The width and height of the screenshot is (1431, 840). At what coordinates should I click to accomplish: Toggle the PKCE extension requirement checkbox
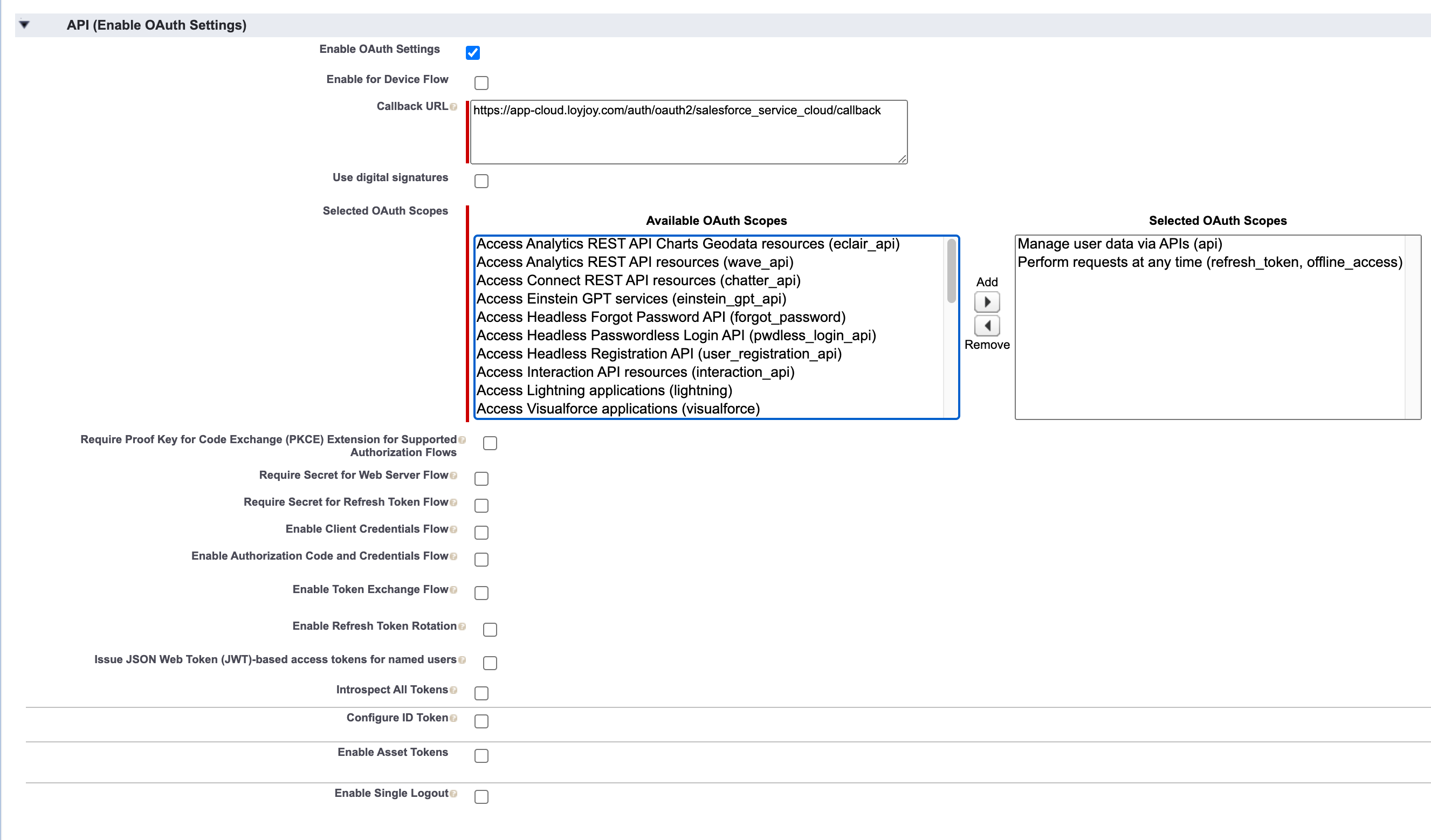(490, 443)
